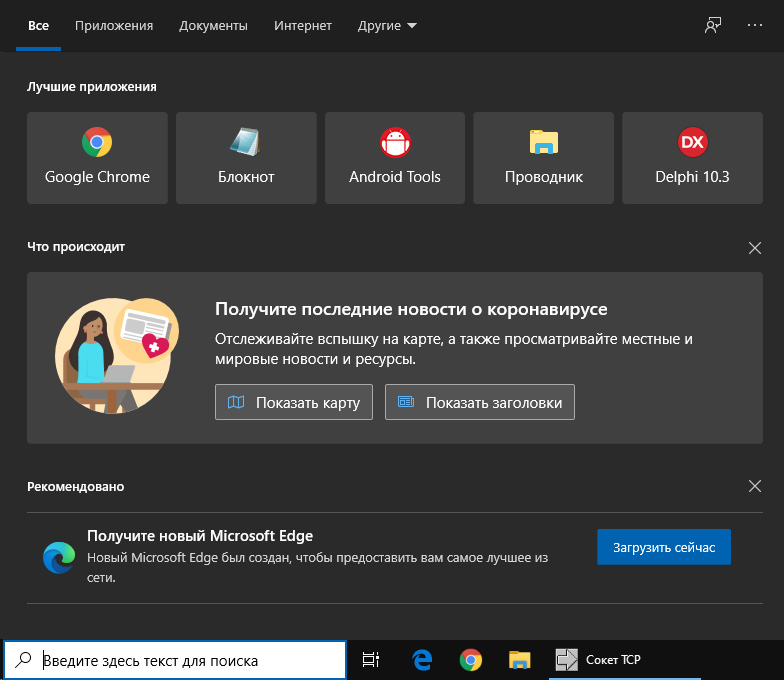Open Task View from the taskbar
Screen dimensions: 784x680
tap(370, 660)
